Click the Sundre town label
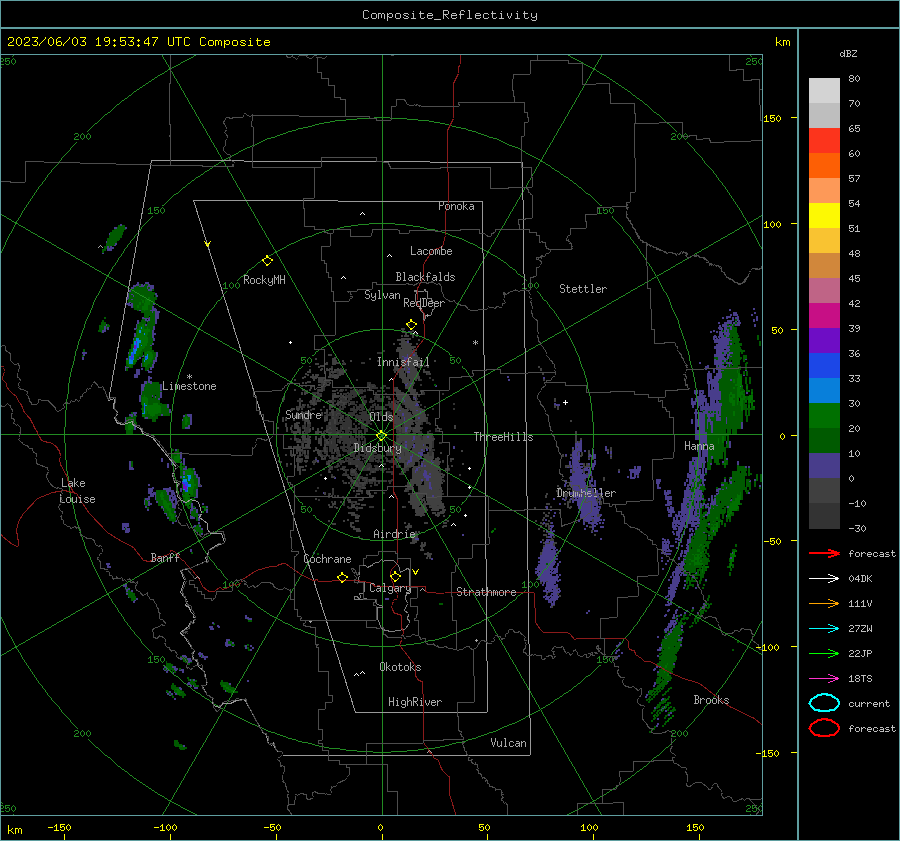Viewport: 900px width, 841px height. (304, 414)
